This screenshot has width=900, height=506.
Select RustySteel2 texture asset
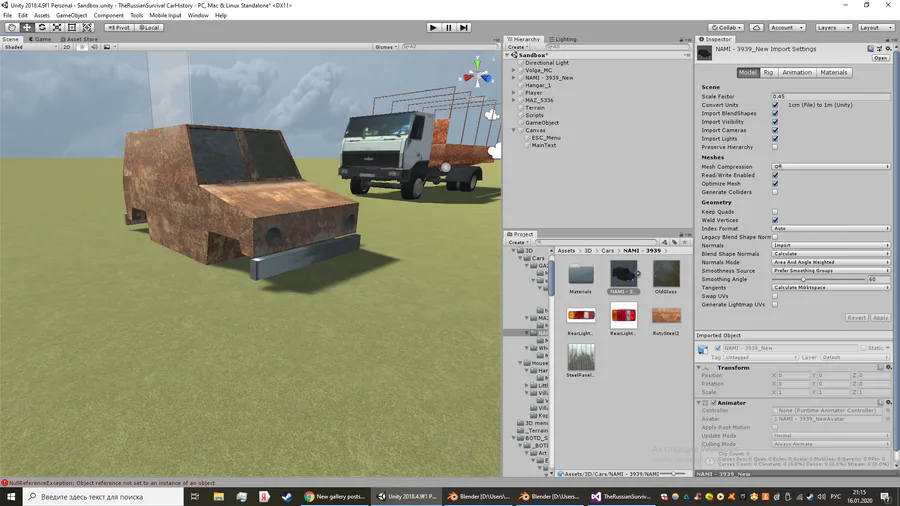tap(666, 316)
